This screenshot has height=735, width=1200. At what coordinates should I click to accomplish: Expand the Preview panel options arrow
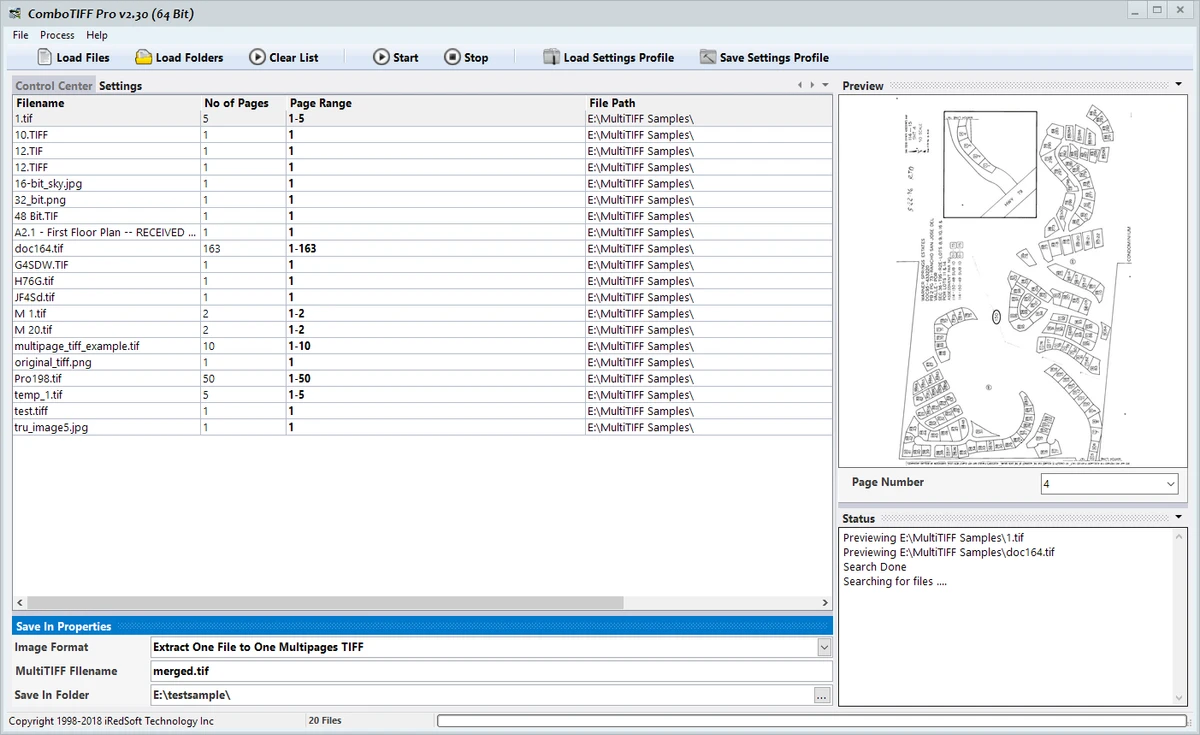[x=1180, y=85]
